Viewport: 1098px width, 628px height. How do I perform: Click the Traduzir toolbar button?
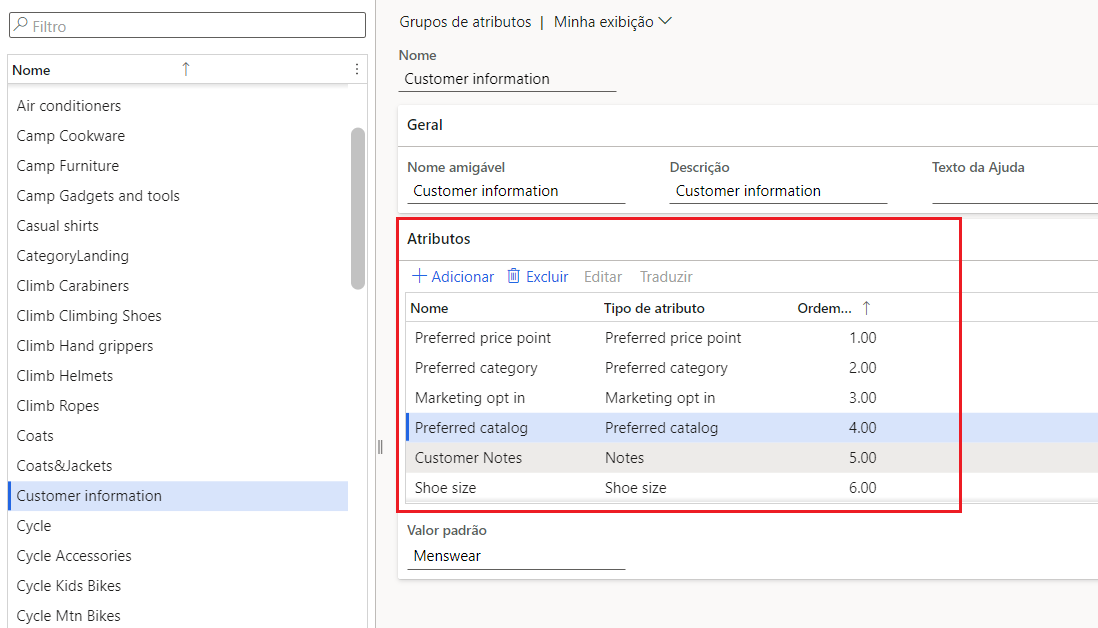pos(666,277)
